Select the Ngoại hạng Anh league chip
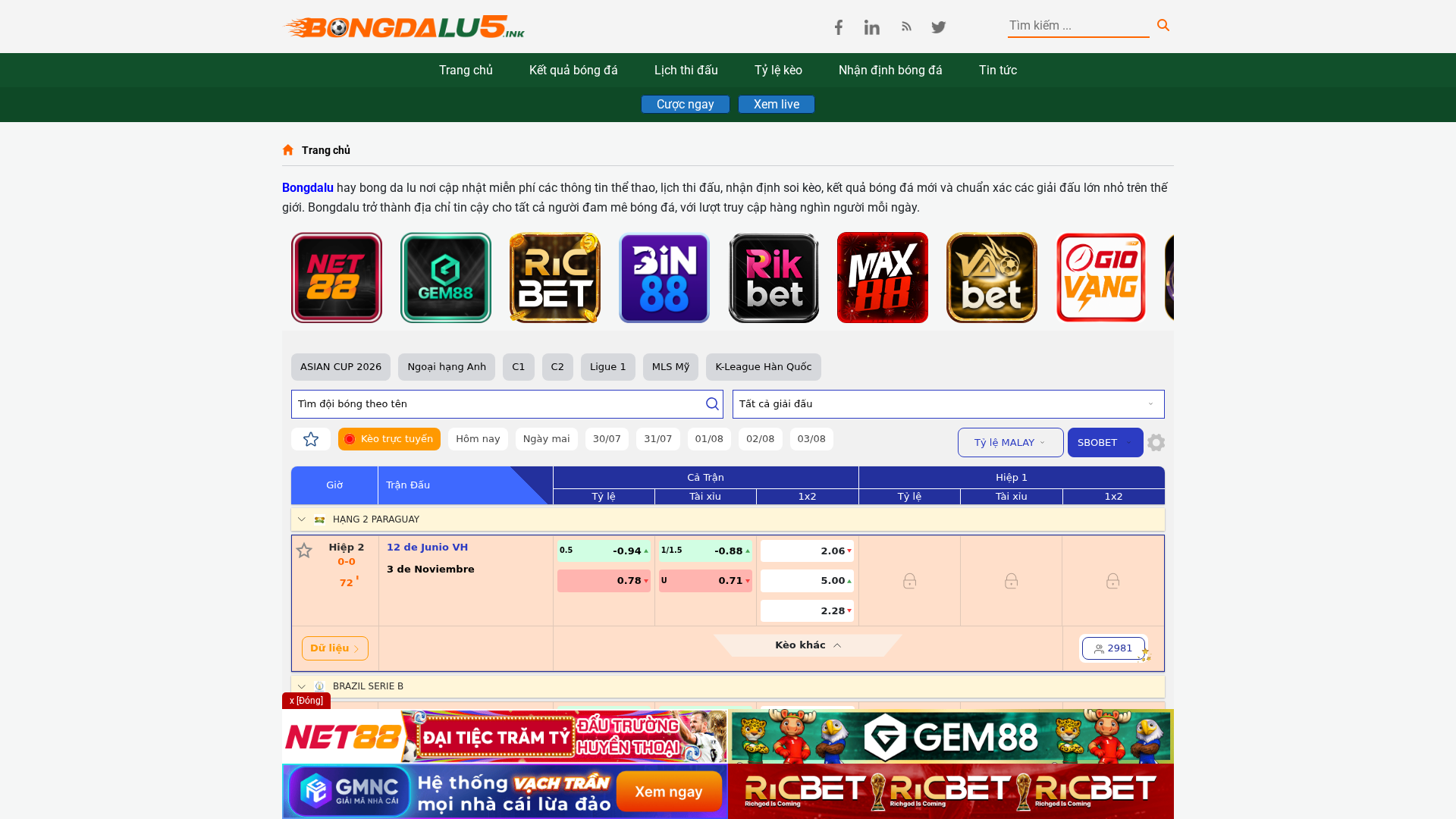This screenshot has width=1456, height=819. [x=447, y=367]
